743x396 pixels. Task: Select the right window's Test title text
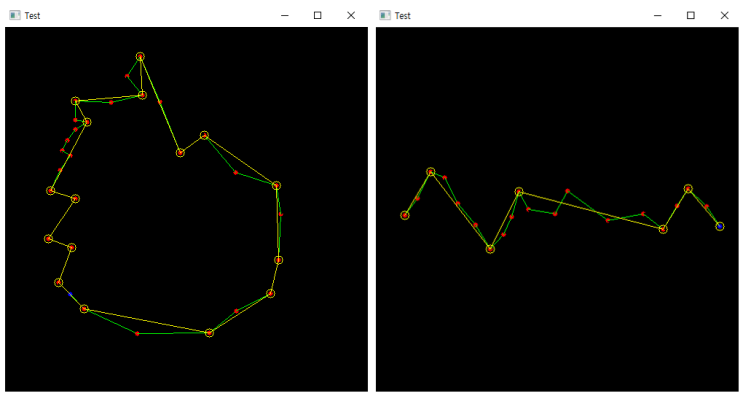click(402, 16)
